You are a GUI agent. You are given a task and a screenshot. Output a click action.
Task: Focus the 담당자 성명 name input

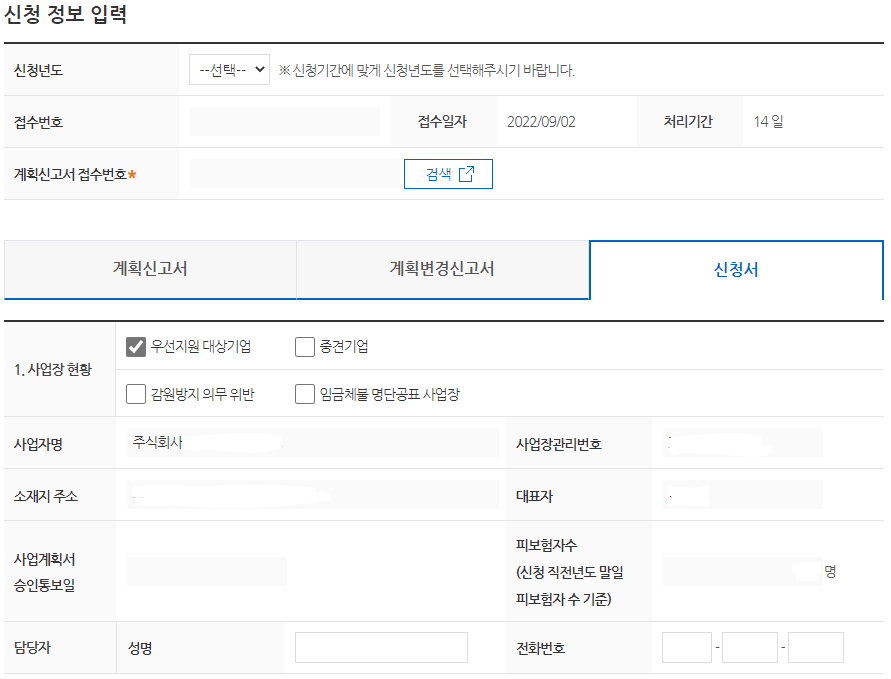coord(381,648)
